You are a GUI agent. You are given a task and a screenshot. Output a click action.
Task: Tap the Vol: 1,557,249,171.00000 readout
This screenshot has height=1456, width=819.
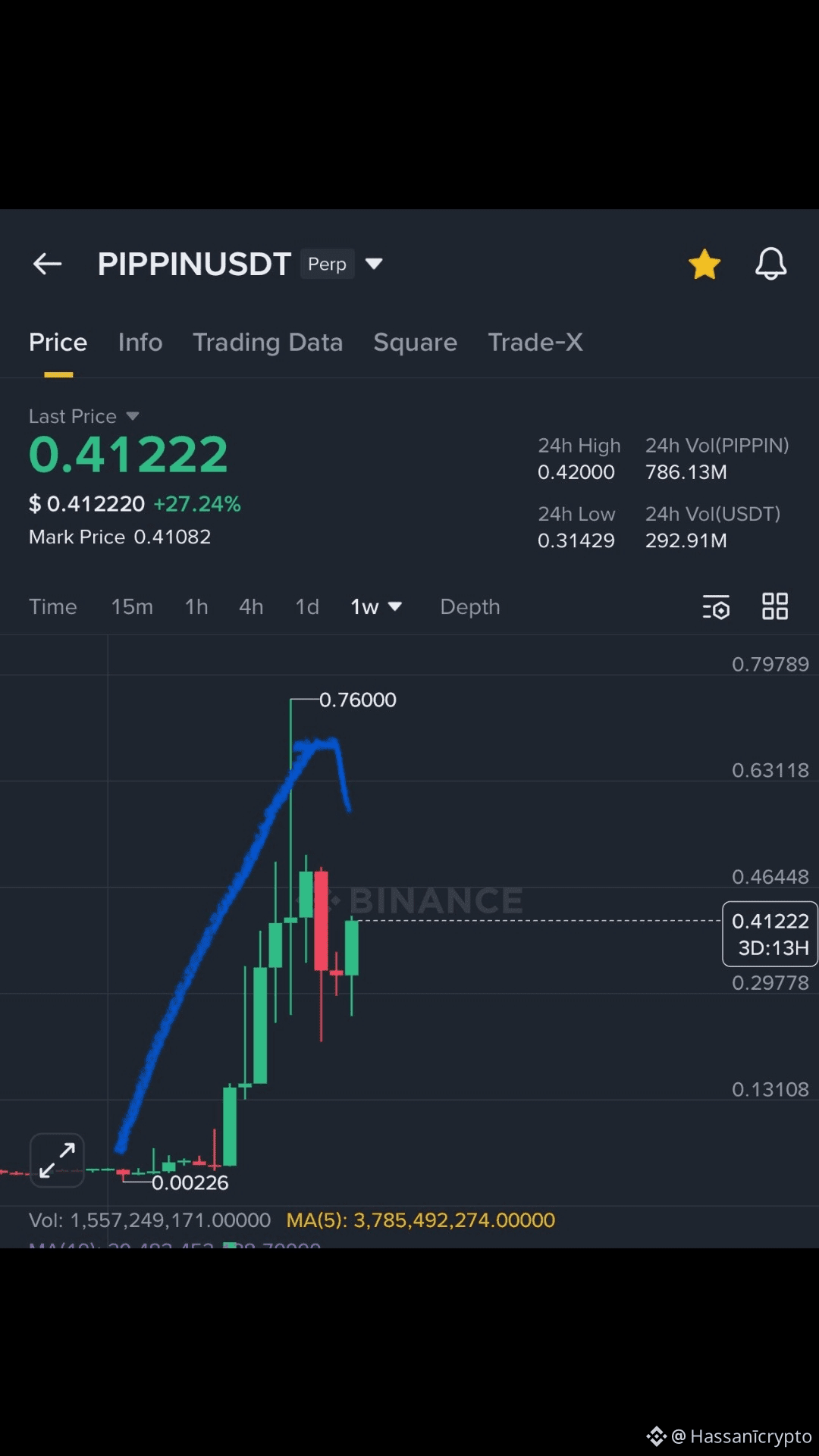click(149, 1220)
